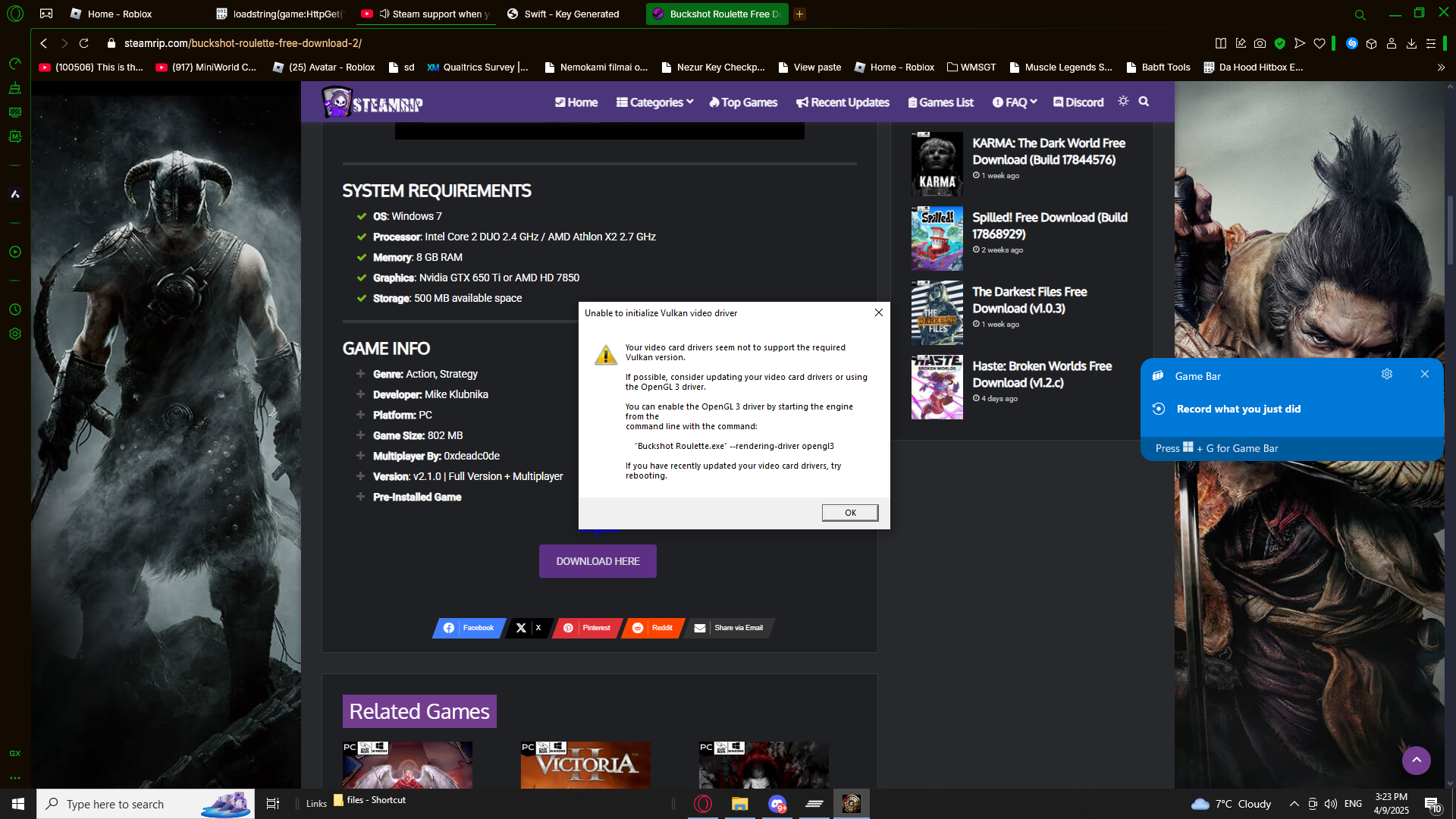
Task: Open GX Cleaner broom icon in sidebar
Action: (14, 88)
